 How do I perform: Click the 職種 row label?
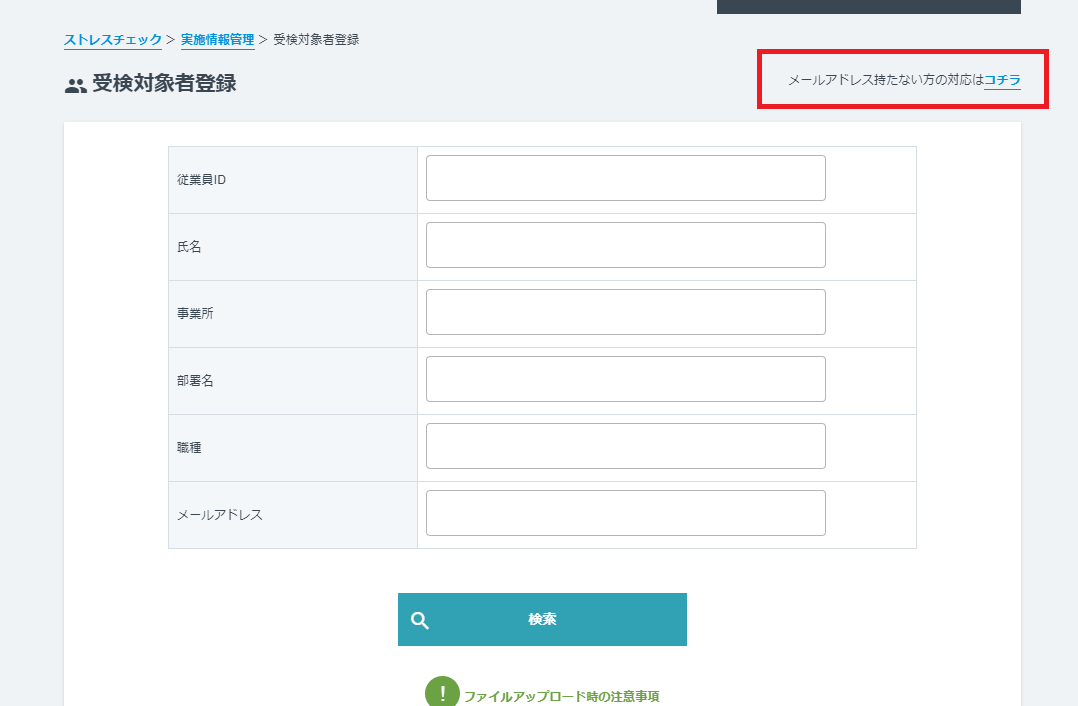[x=189, y=448]
